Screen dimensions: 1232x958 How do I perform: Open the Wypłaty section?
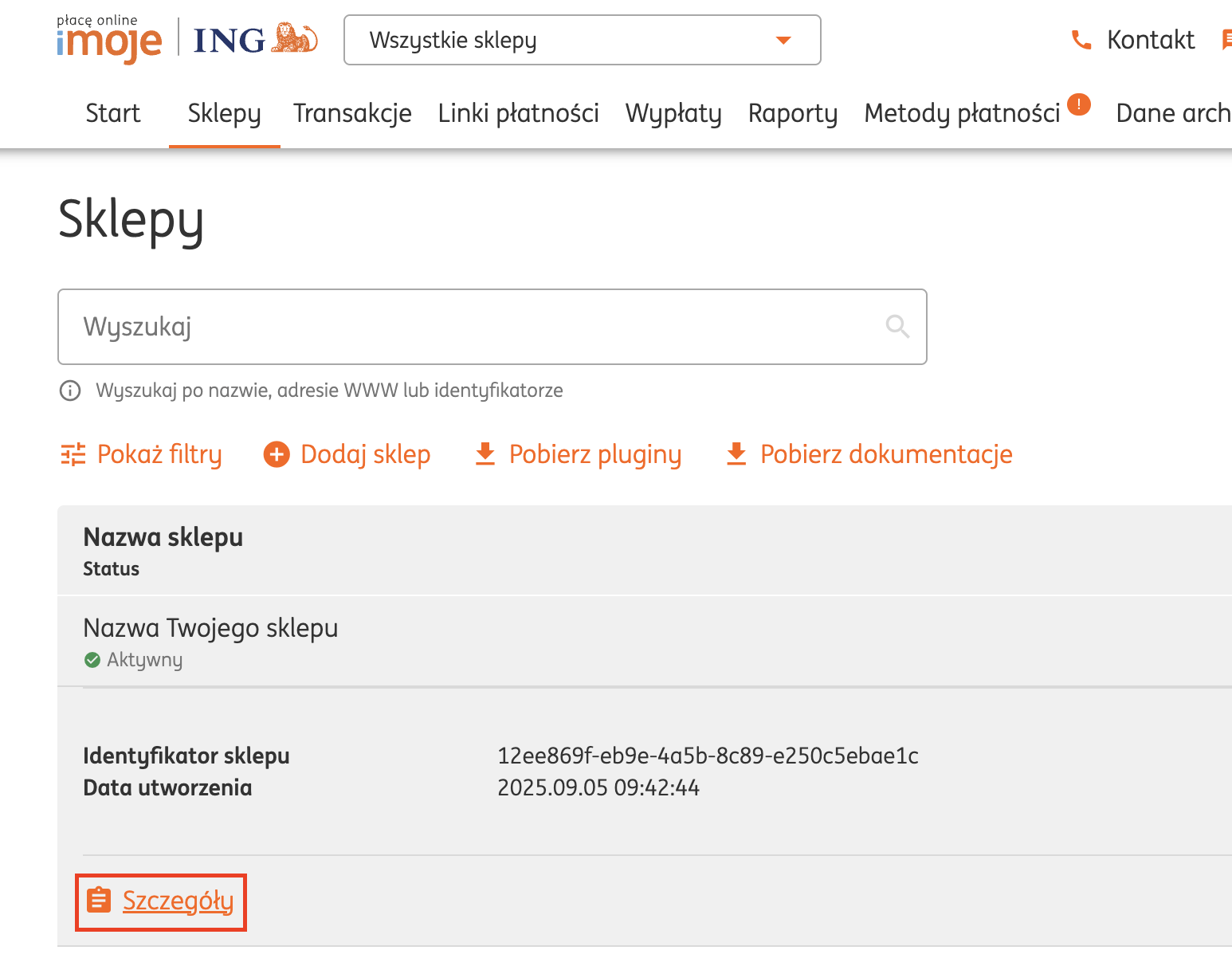[x=673, y=113]
